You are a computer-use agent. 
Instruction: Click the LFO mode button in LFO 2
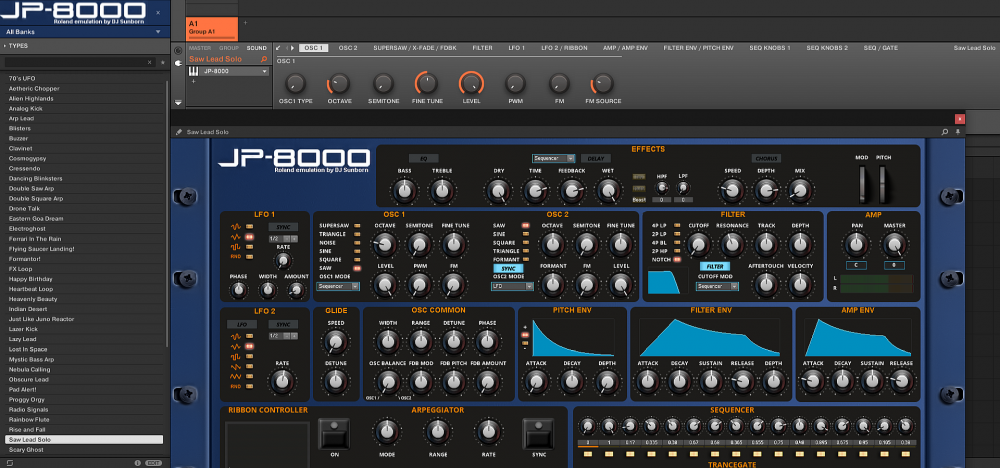click(x=242, y=325)
